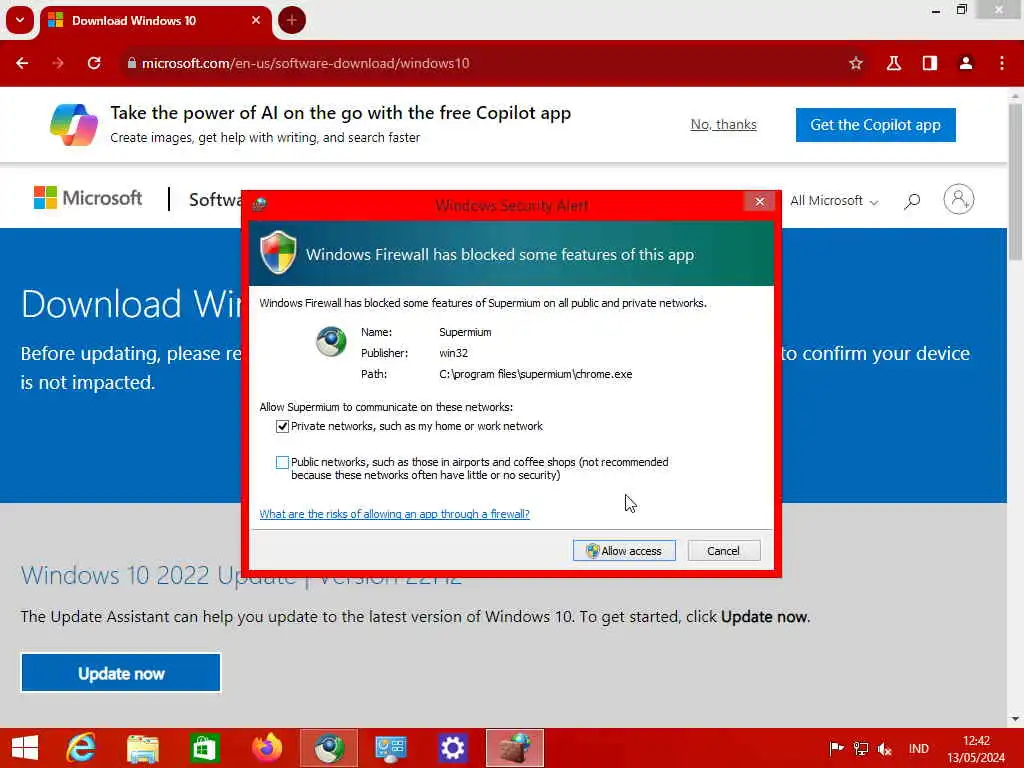Click the muted volume icon in the tray

(885, 748)
